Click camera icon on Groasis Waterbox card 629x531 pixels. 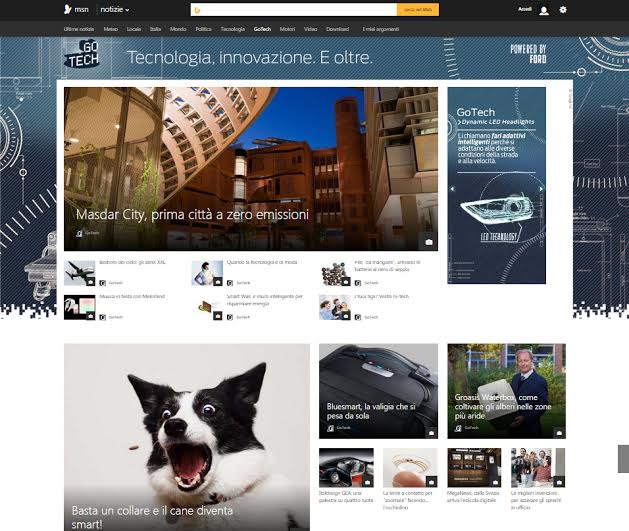pos(559,432)
